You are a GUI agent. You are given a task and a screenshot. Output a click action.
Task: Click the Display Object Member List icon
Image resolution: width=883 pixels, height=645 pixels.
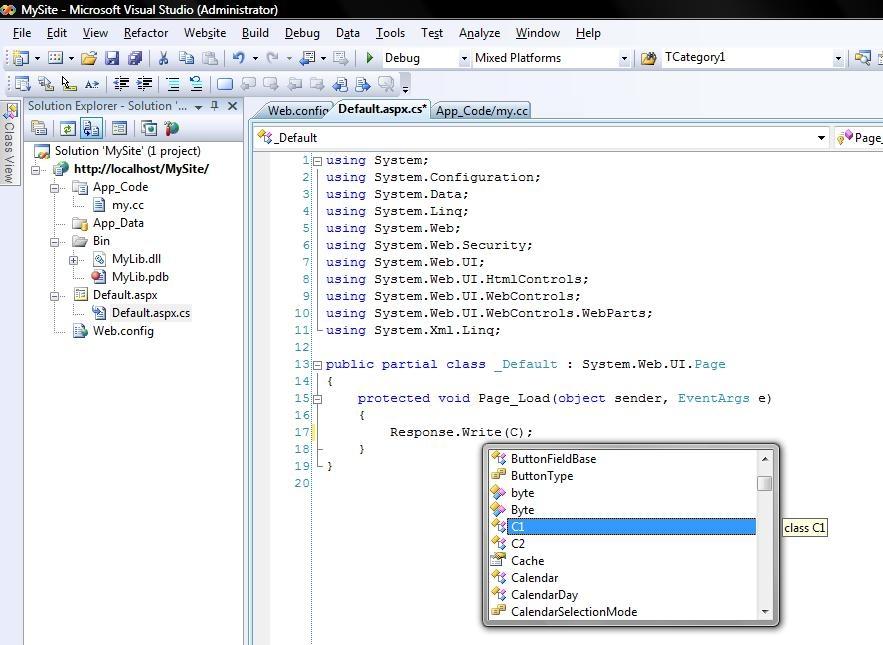tap(23, 84)
